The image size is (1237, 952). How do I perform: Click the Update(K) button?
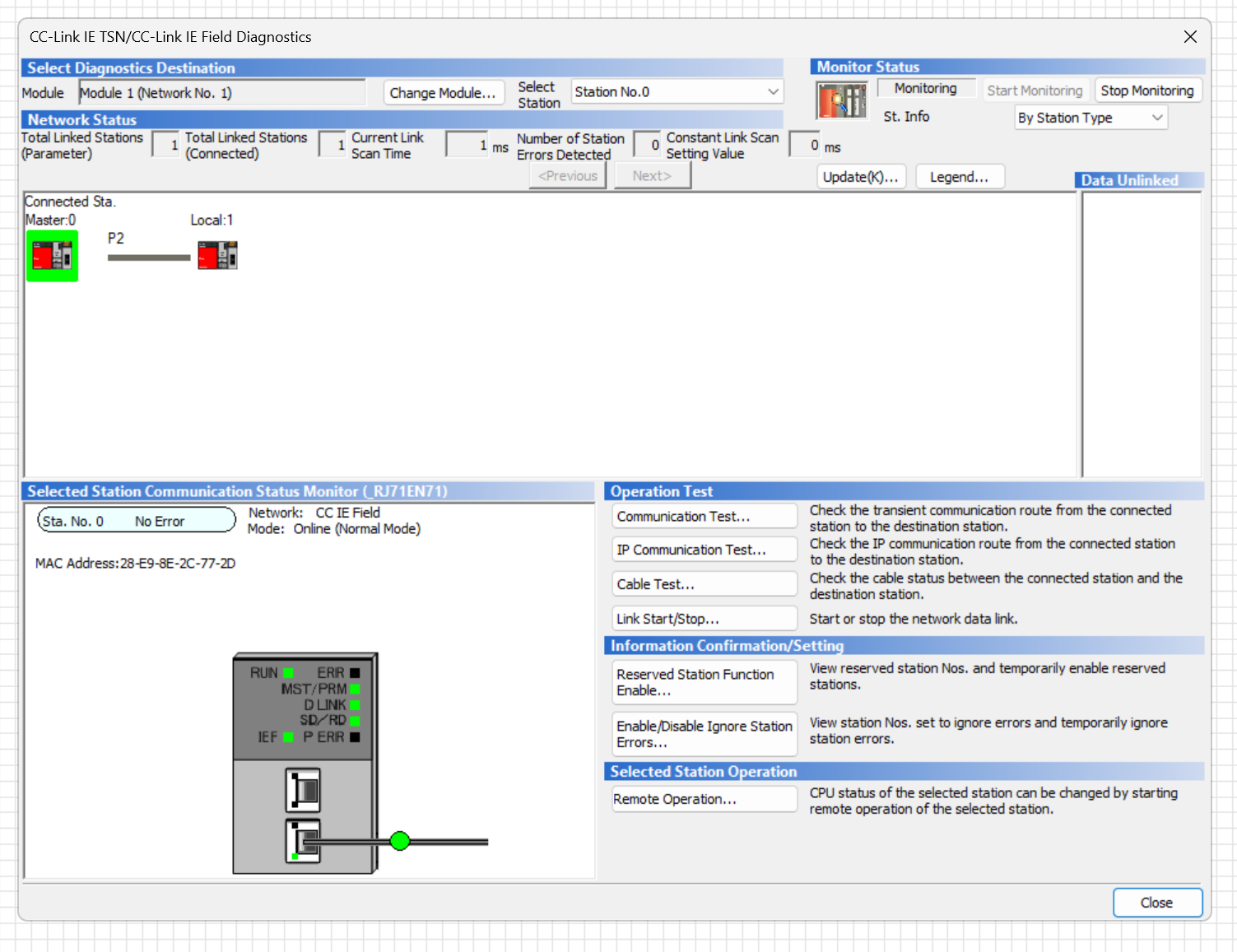click(x=861, y=177)
